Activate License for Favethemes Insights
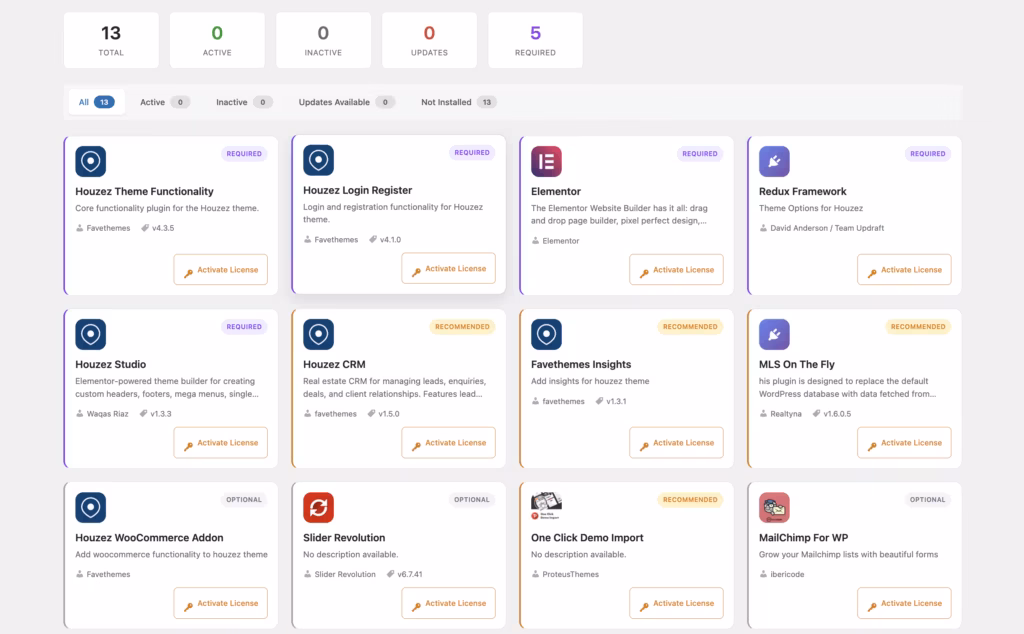 [677, 443]
